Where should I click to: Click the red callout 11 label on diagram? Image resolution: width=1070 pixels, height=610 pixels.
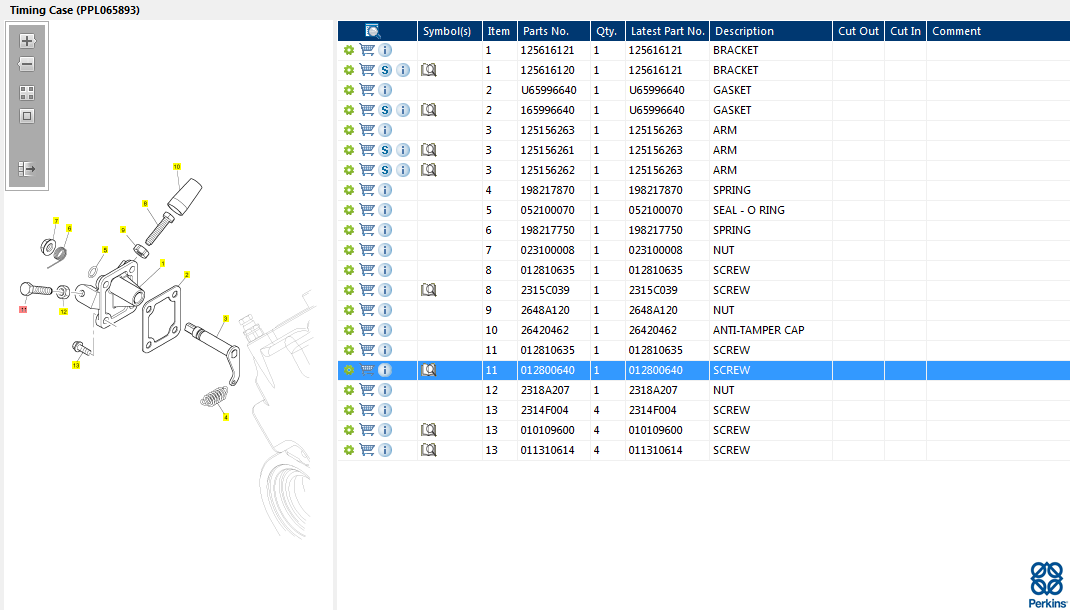tap(23, 309)
